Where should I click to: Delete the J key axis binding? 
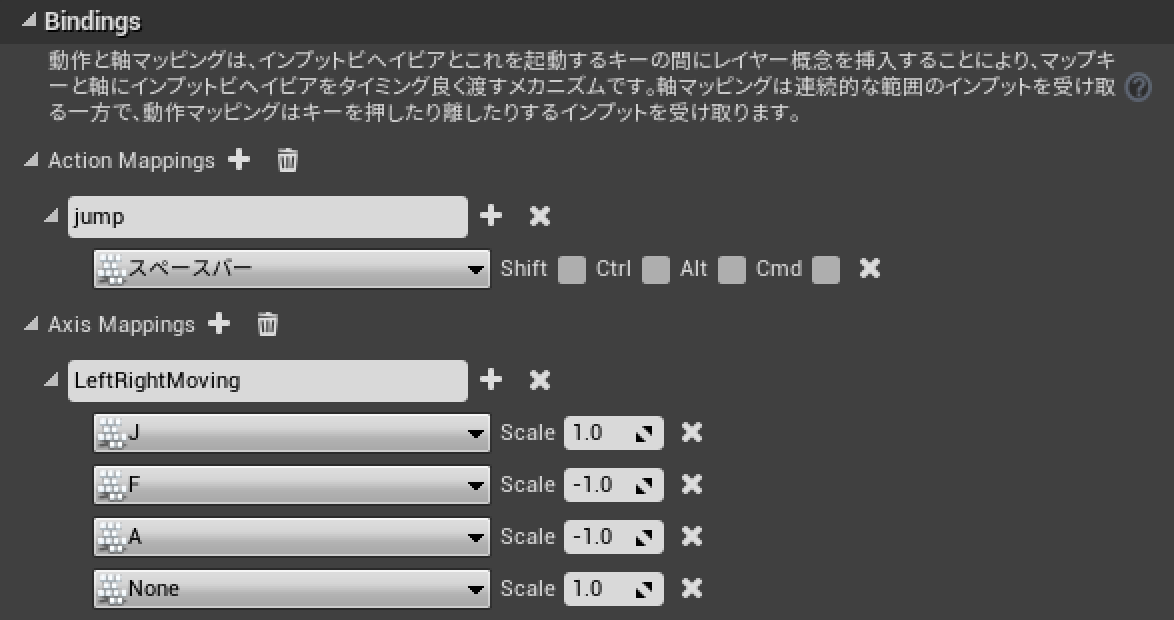click(x=692, y=432)
